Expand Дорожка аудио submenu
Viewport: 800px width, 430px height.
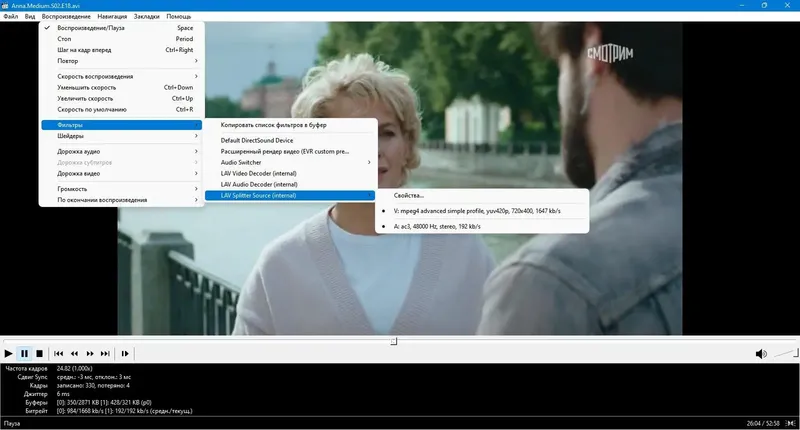(x=121, y=151)
